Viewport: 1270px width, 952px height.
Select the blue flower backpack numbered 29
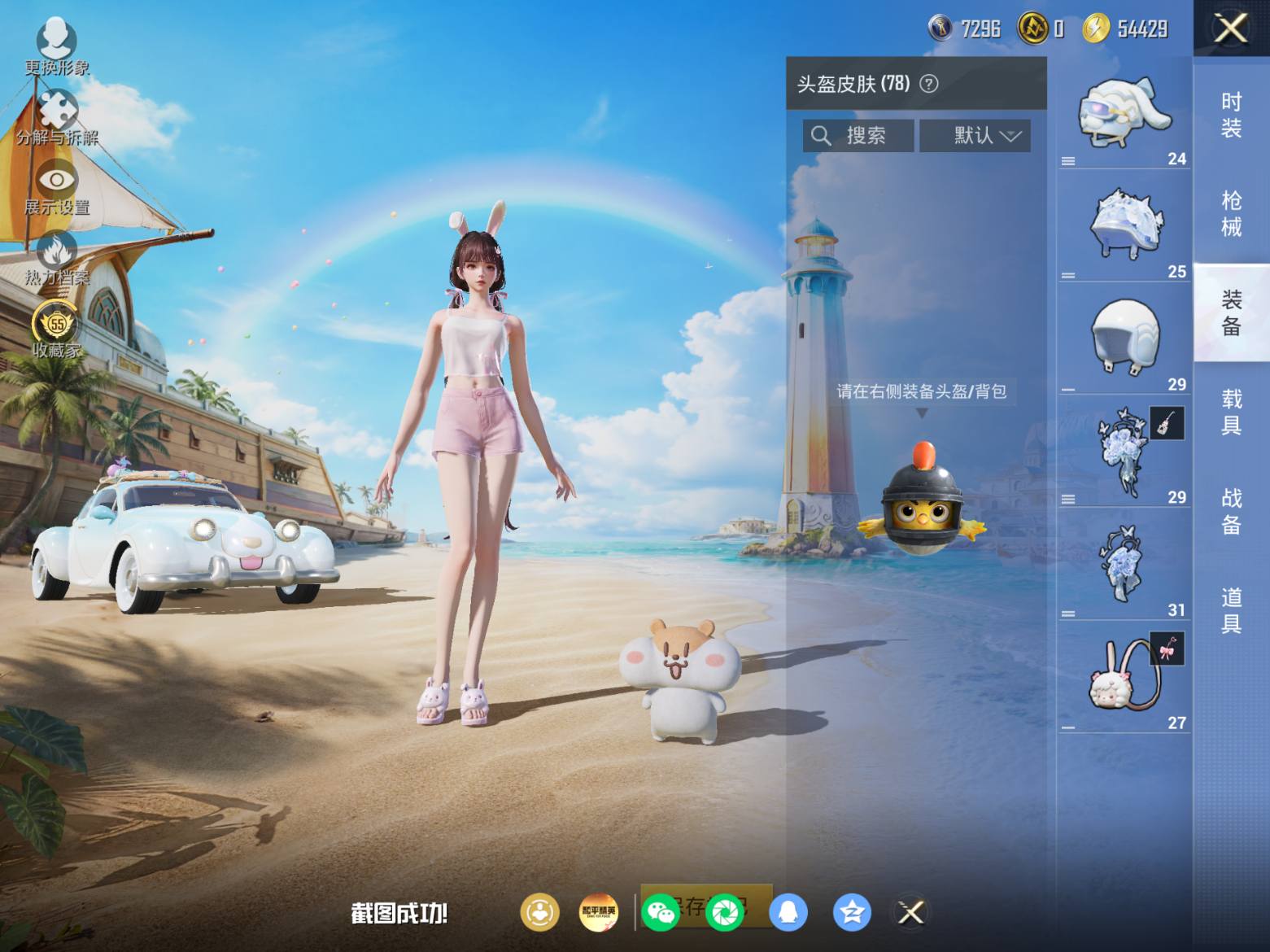click(1124, 452)
